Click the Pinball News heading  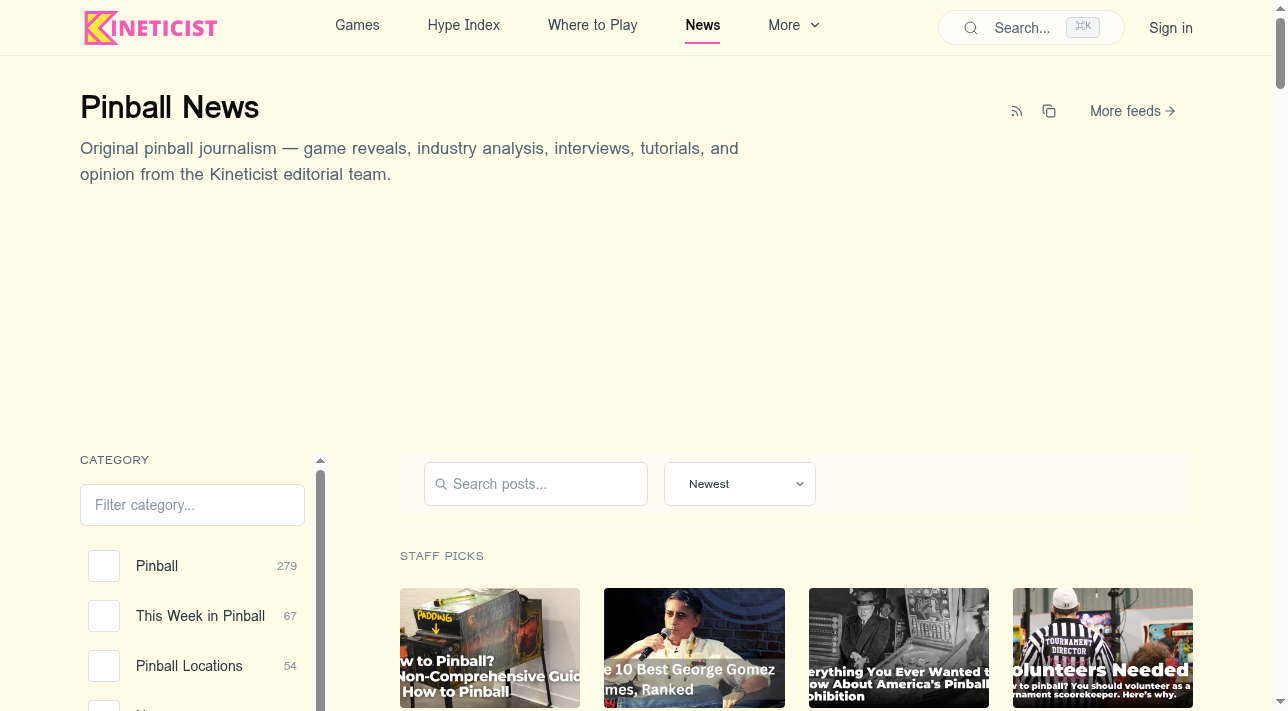pyautogui.click(x=170, y=107)
